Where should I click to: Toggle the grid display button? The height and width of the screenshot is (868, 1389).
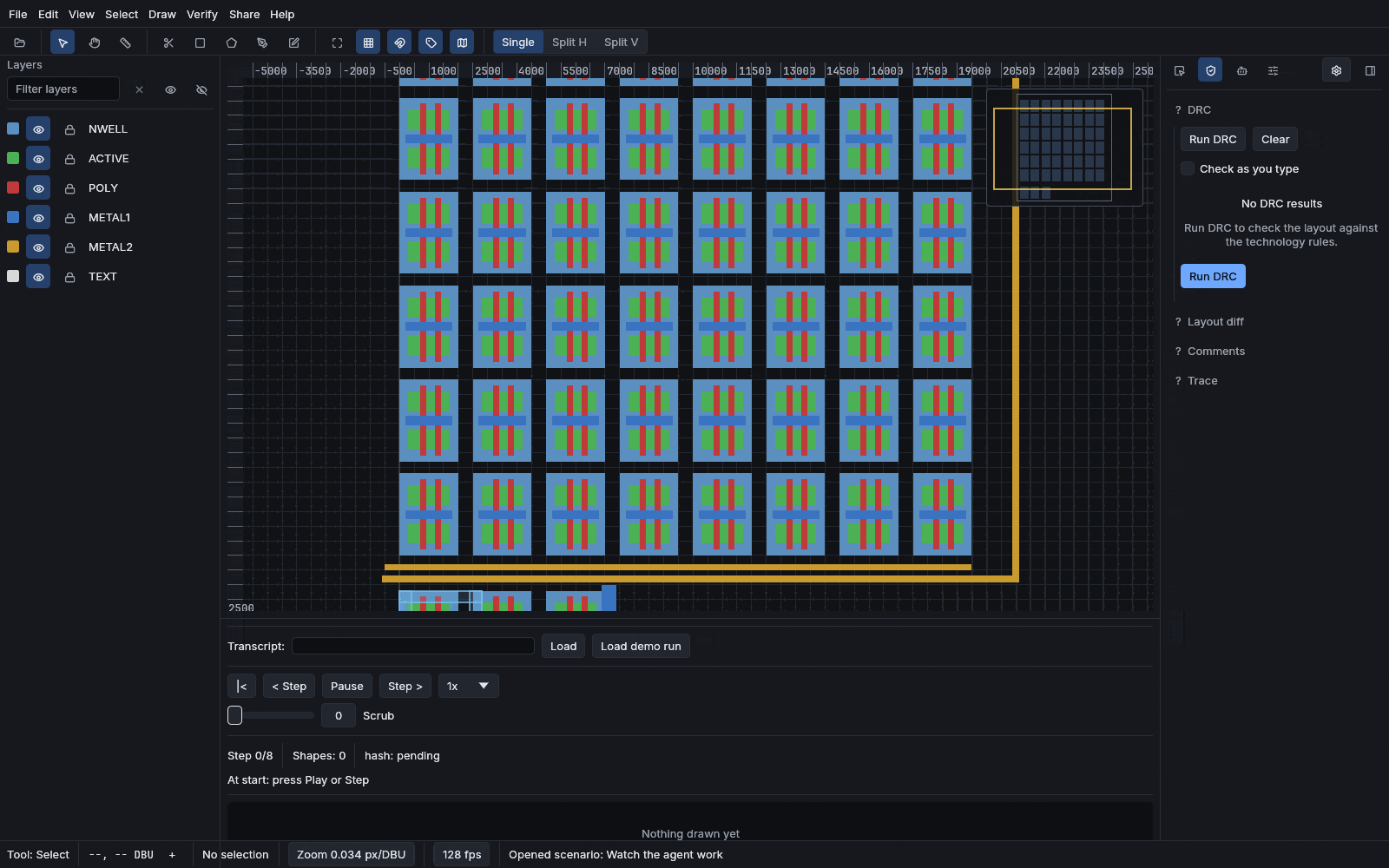[x=368, y=43]
